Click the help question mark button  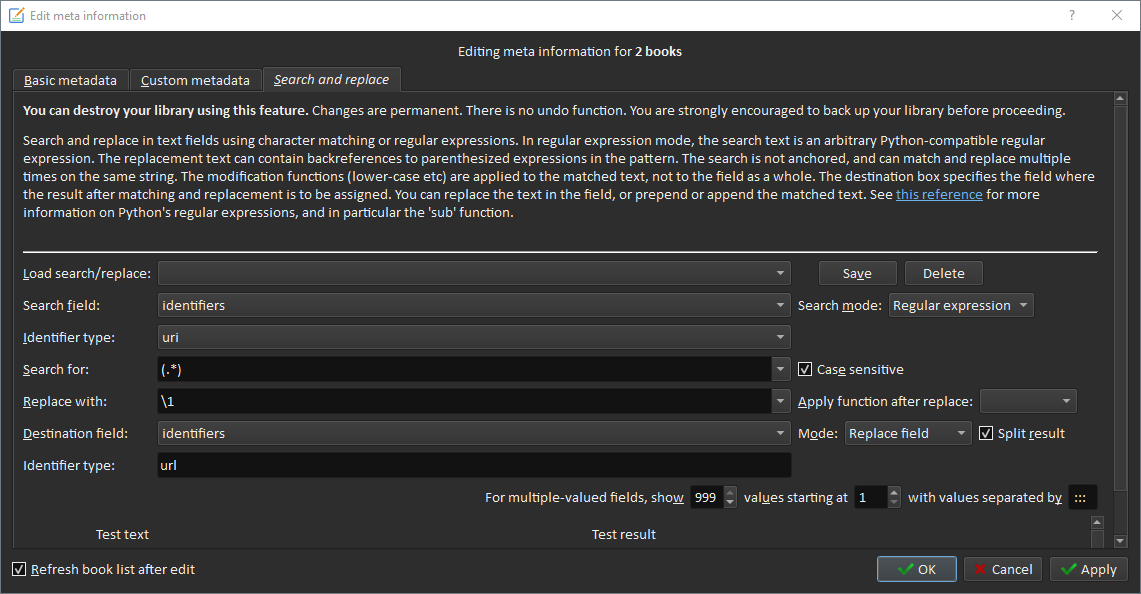pos(1071,16)
